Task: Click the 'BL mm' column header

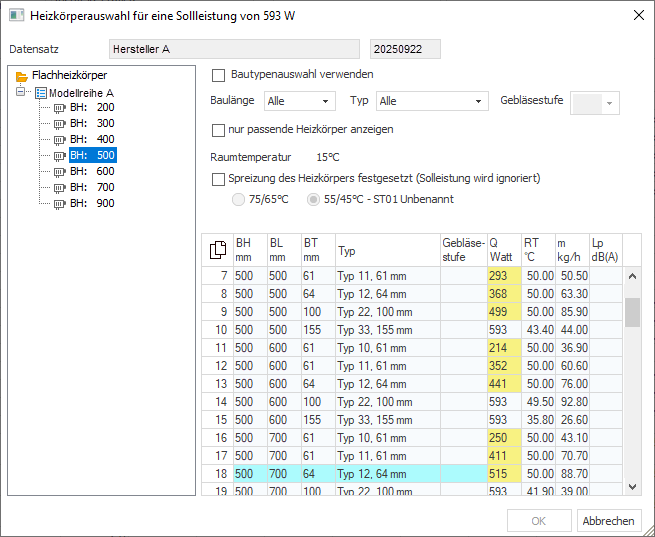Action: coord(284,250)
